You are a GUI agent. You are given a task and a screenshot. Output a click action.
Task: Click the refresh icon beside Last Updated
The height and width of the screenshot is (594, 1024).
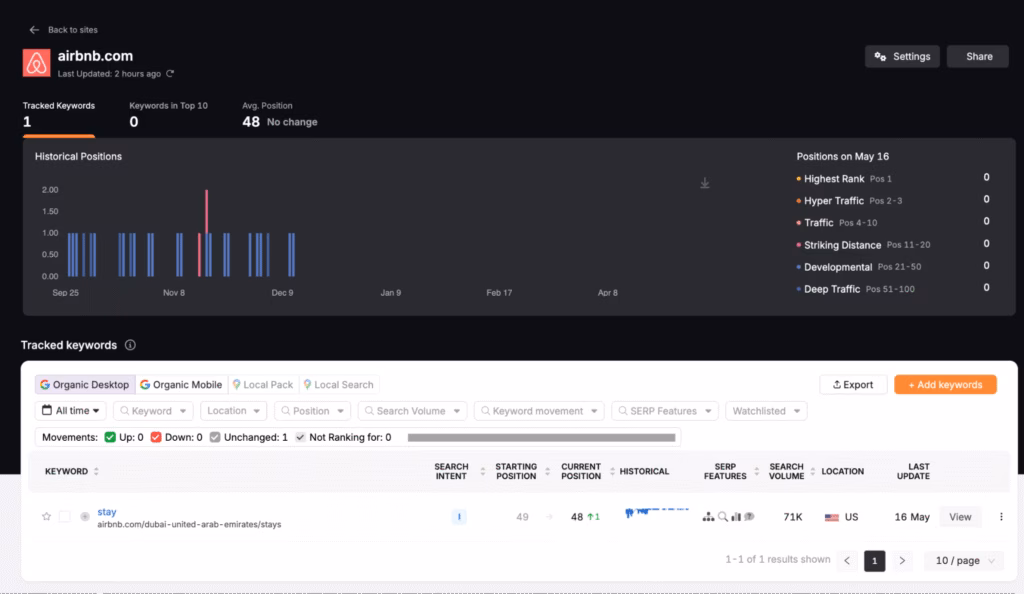170,74
